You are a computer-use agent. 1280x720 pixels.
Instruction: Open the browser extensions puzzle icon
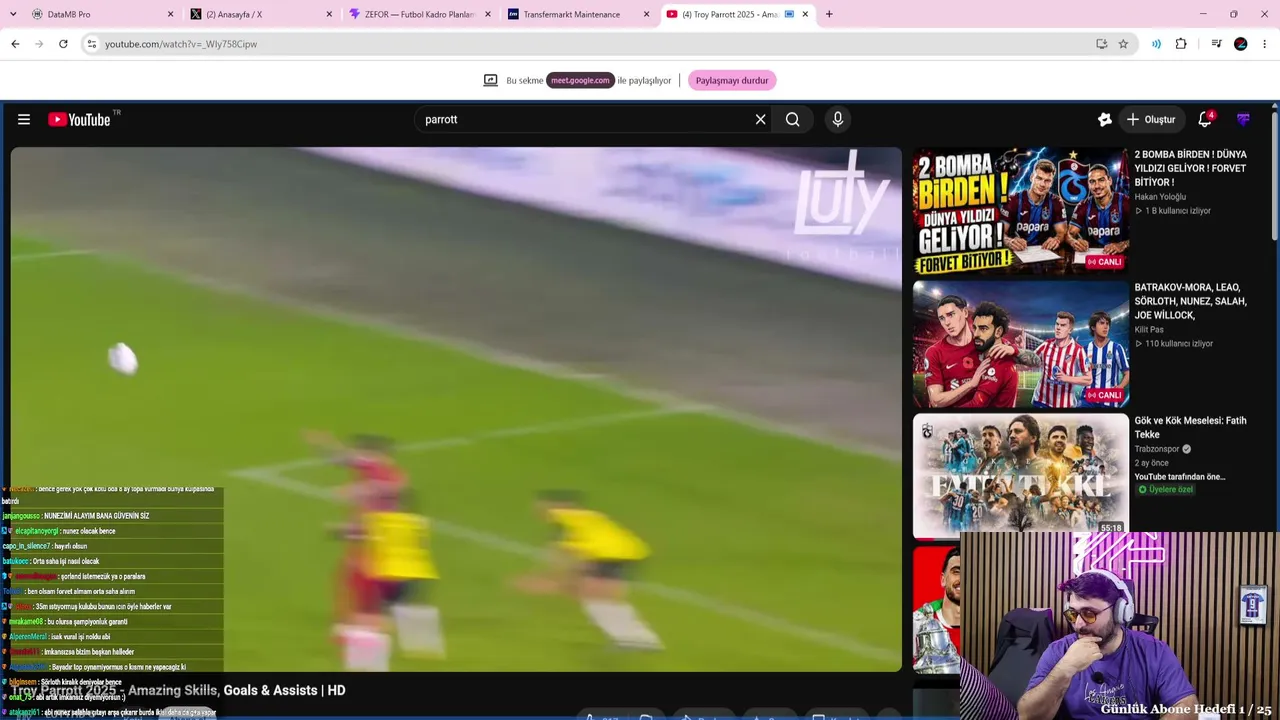click(x=1181, y=44)
